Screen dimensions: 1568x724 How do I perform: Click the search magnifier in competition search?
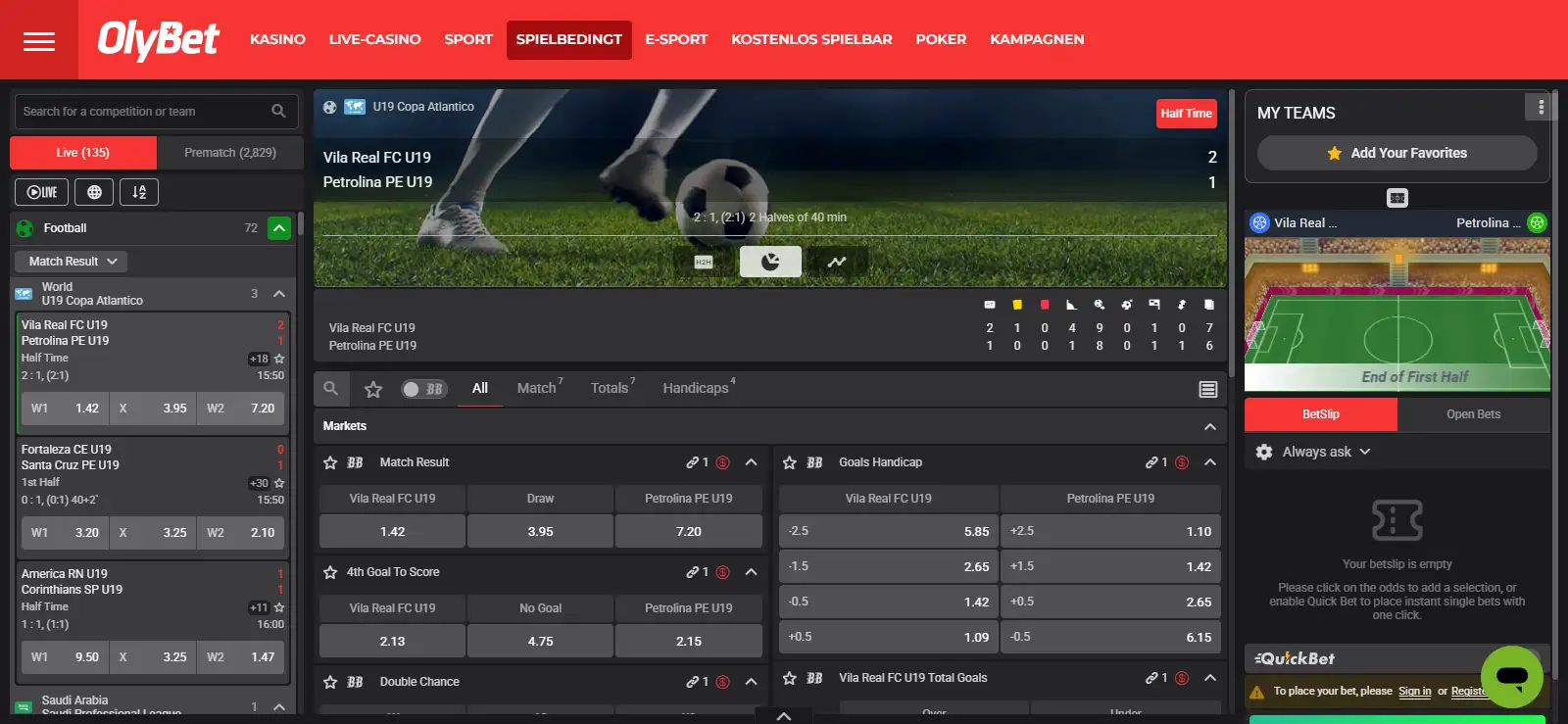(278, 112)
